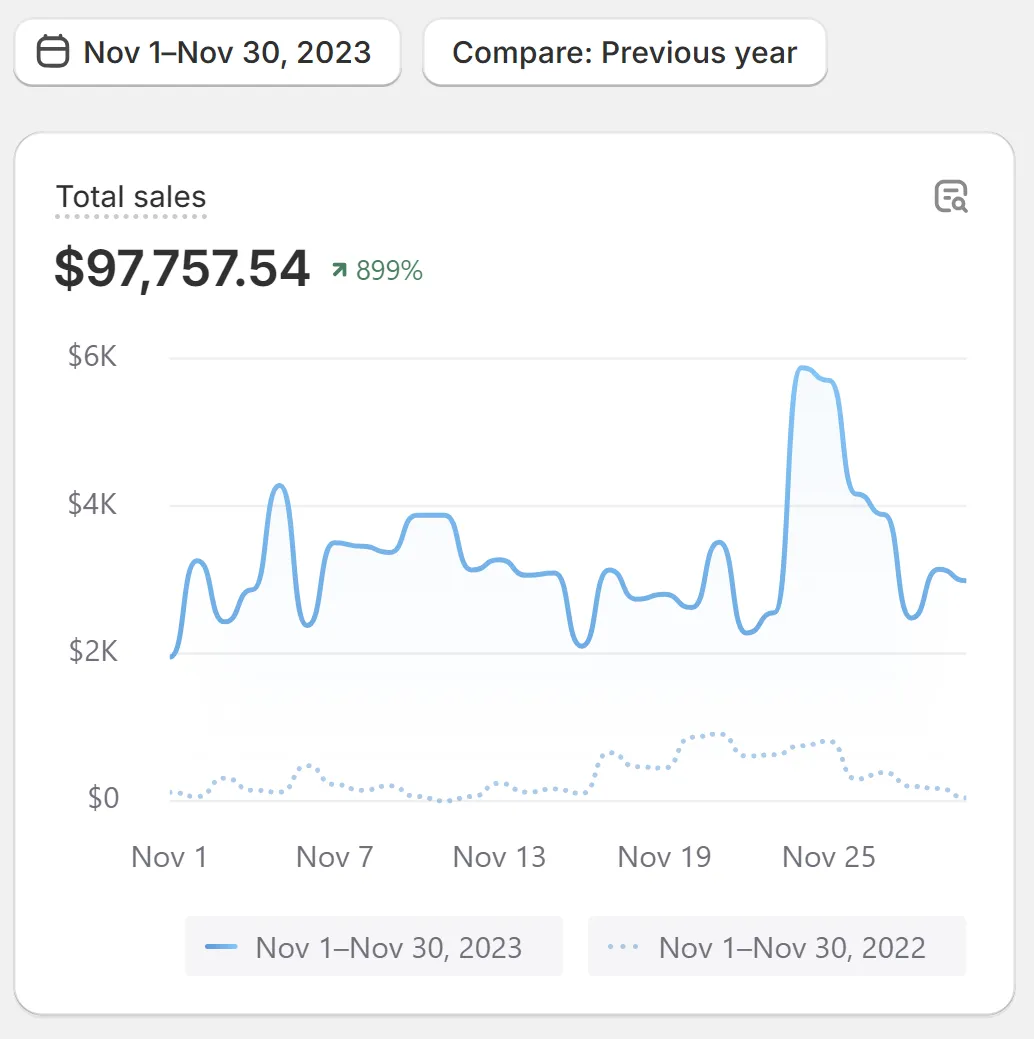
Task: Click the $6K y-axis label
Action: click(92, 356)
